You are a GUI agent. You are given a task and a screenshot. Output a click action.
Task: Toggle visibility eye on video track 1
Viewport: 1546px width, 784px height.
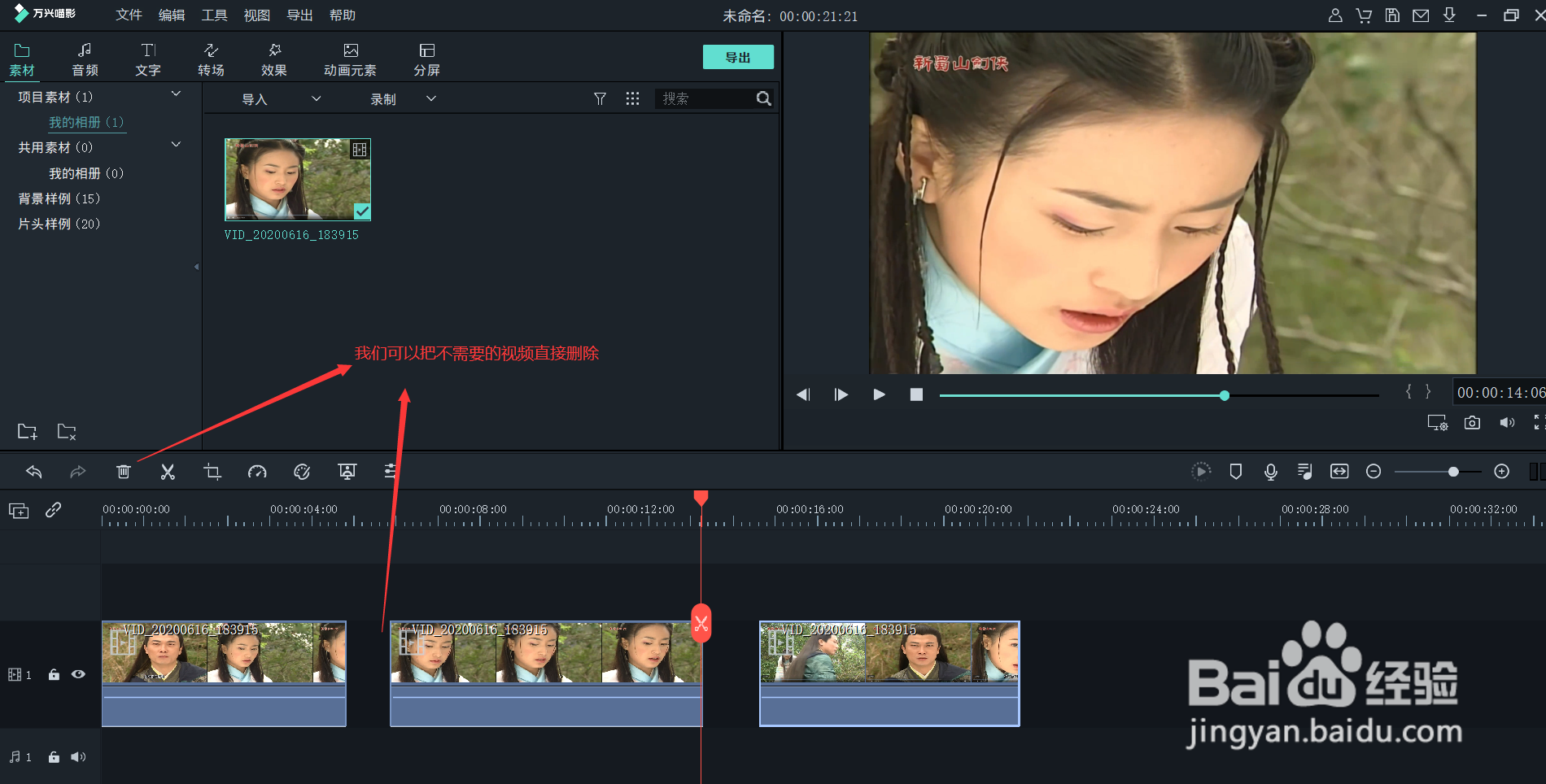(78, 674)
